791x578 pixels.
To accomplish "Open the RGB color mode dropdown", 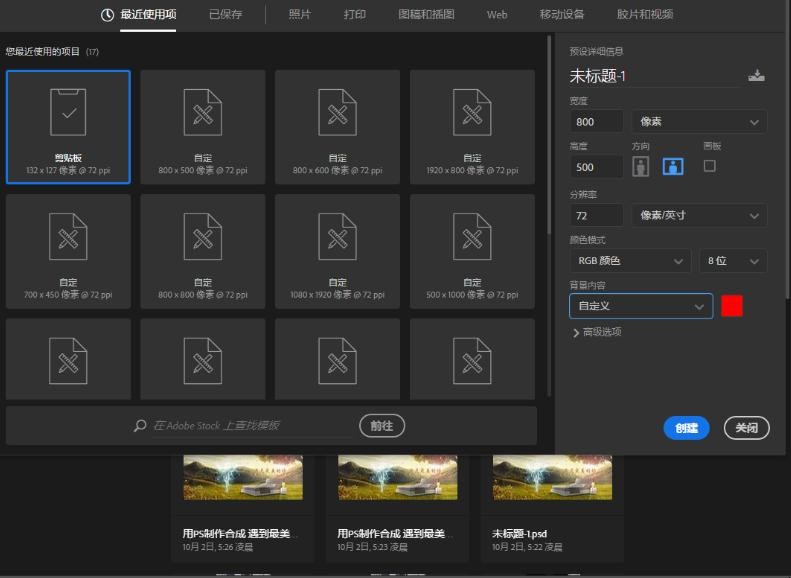I will pyautogui.click(x=630, y=261).
